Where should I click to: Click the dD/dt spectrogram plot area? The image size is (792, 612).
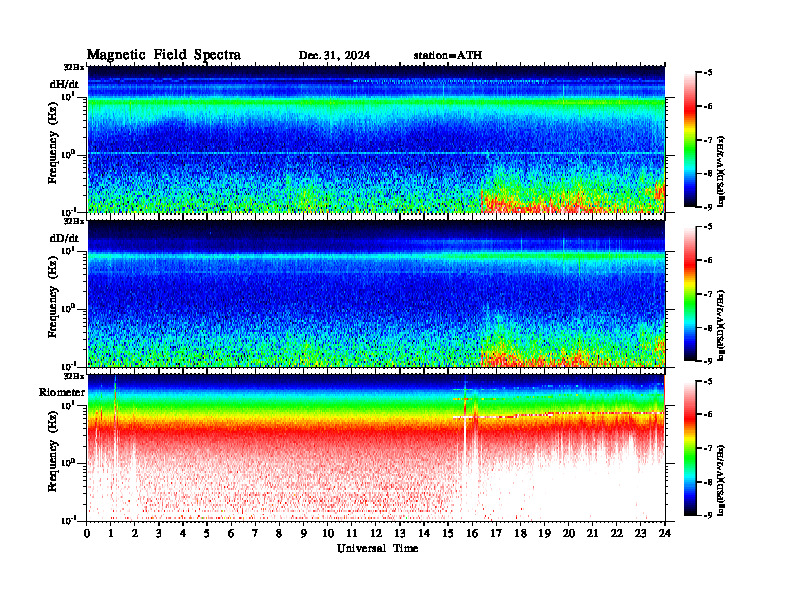pyautogui.click(x=376, y=293)
